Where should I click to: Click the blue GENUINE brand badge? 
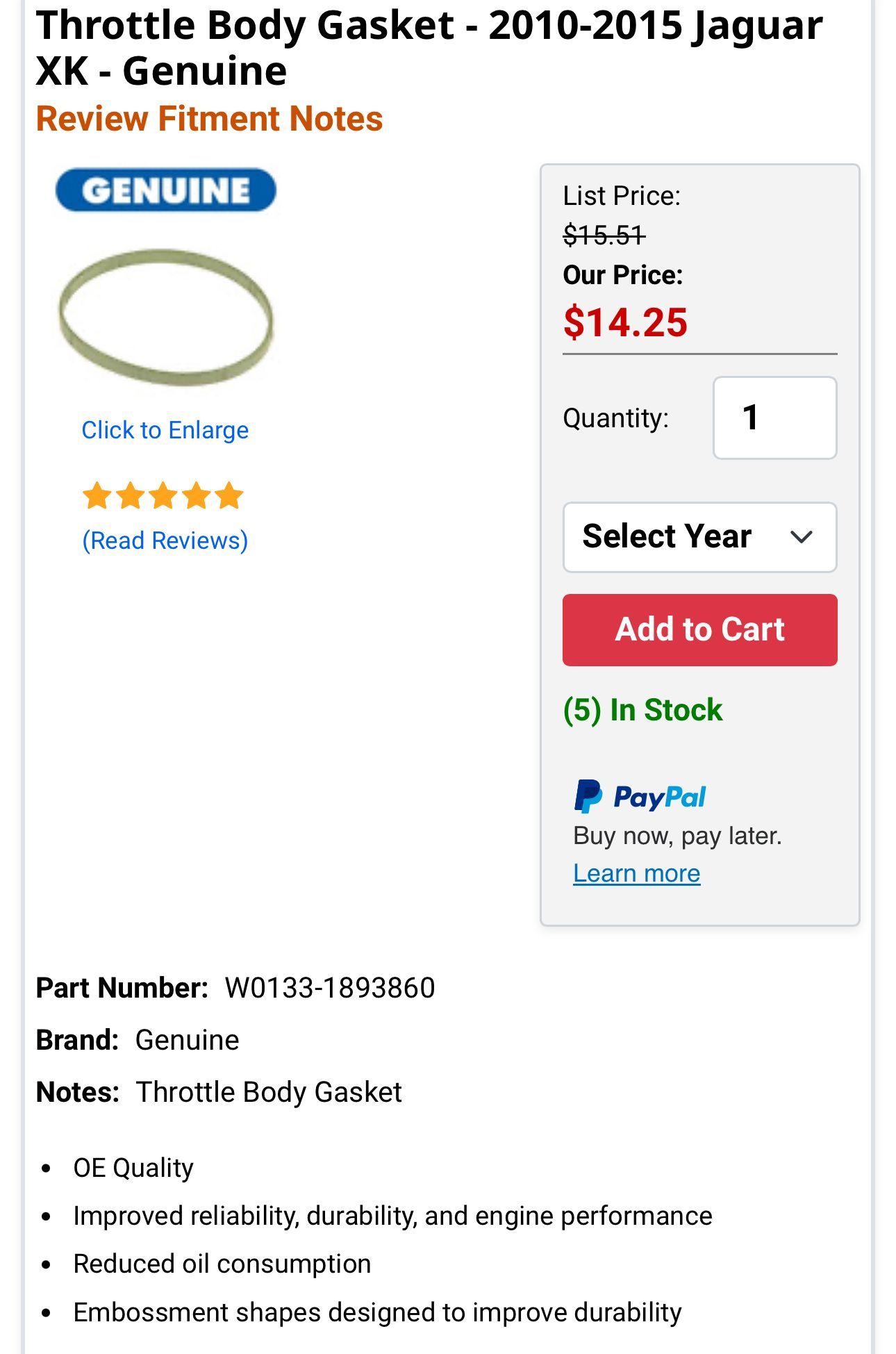tap(165, 190)
